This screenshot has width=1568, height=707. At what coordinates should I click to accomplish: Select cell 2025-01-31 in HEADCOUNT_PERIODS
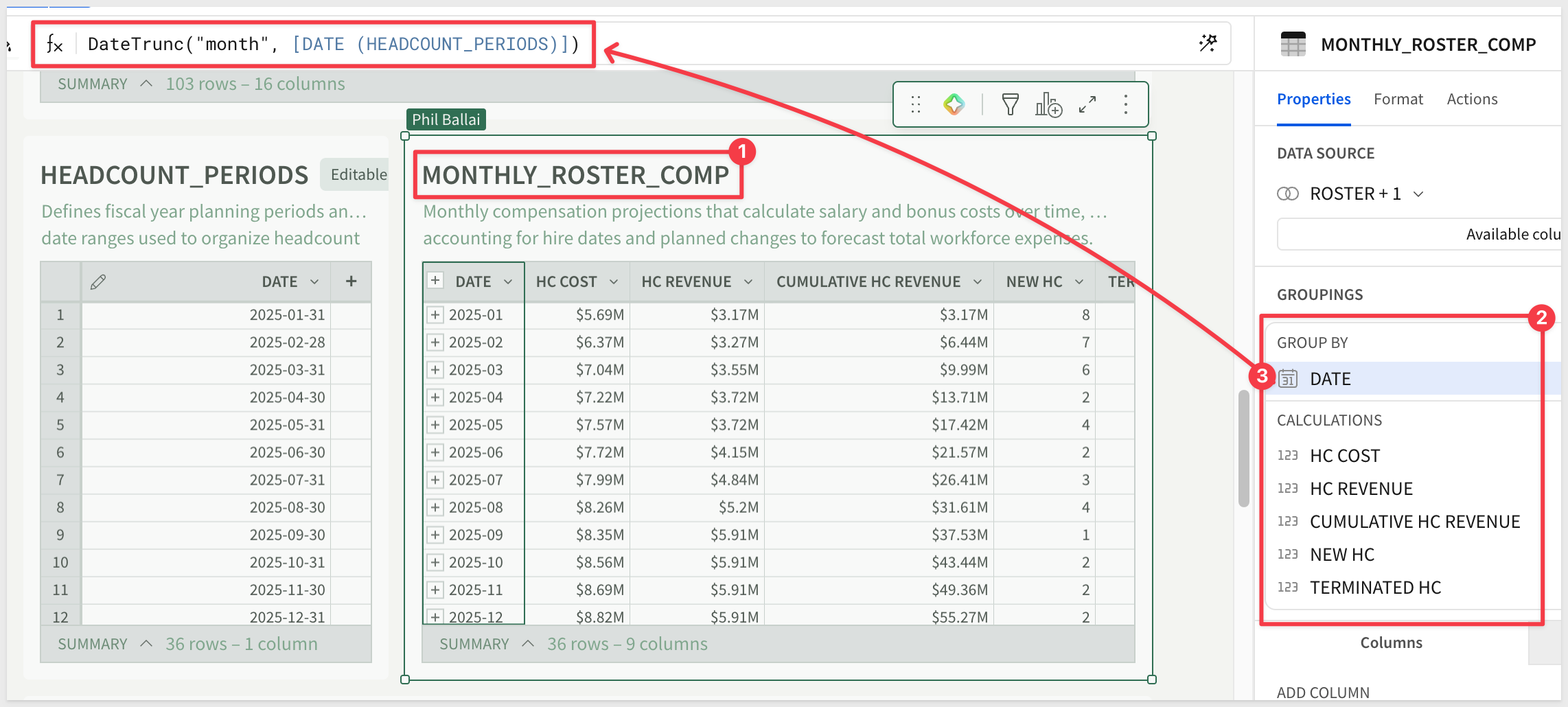pos(206,315)
